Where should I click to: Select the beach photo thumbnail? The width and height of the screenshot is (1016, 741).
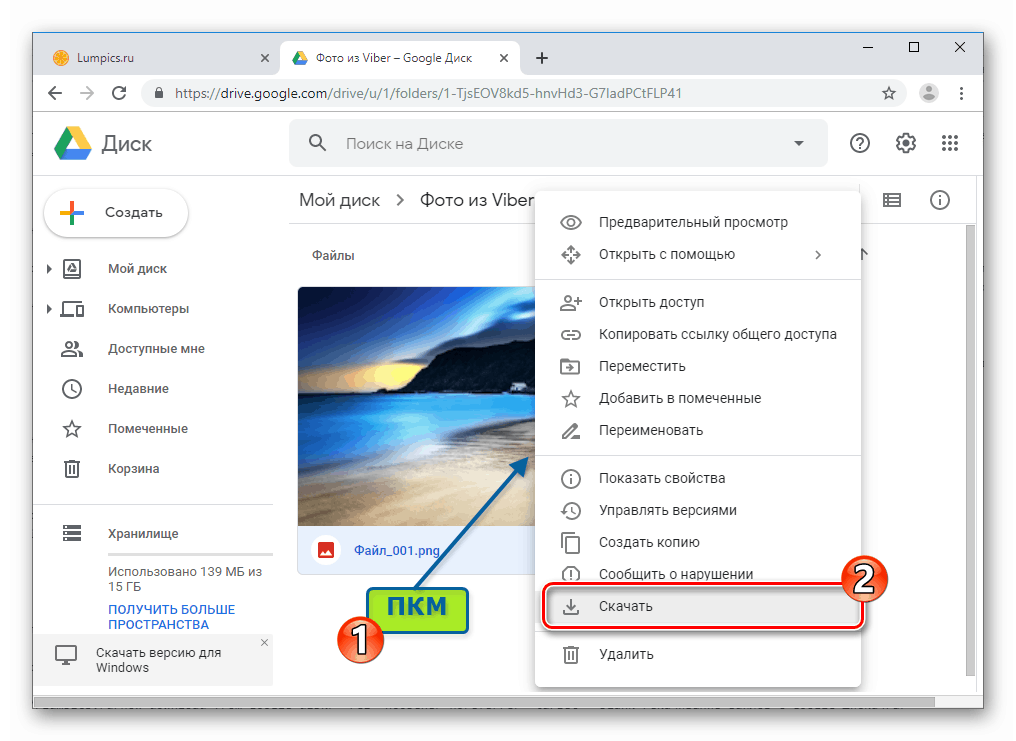417,406
